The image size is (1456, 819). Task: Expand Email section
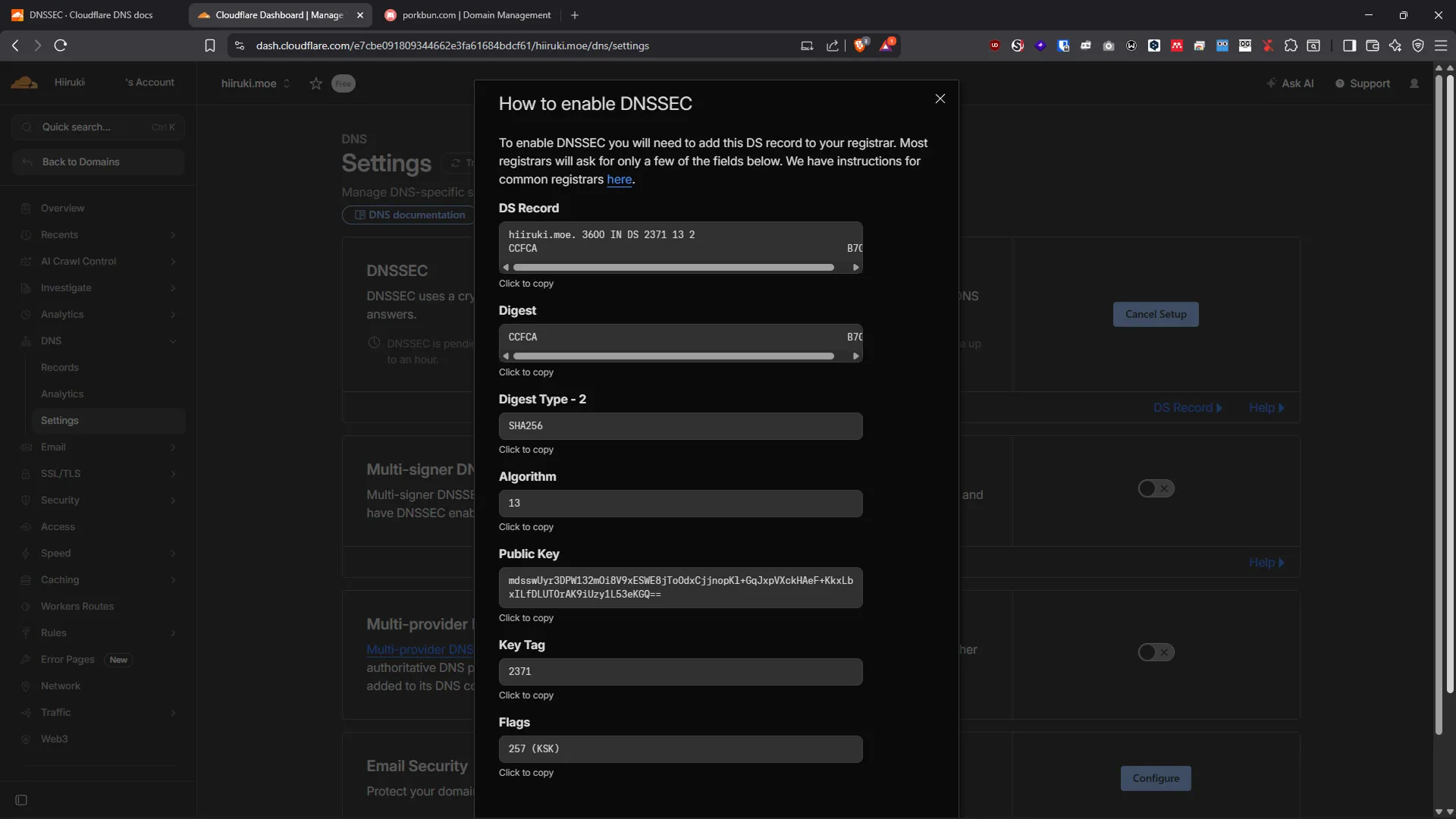(x=98, y=447)
